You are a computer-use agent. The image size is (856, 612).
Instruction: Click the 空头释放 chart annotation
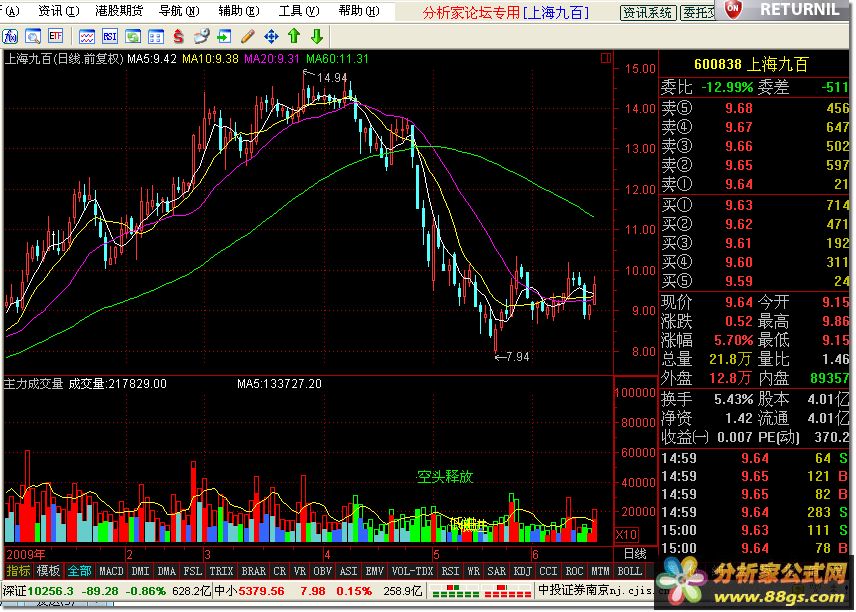(x=444, y=477)
